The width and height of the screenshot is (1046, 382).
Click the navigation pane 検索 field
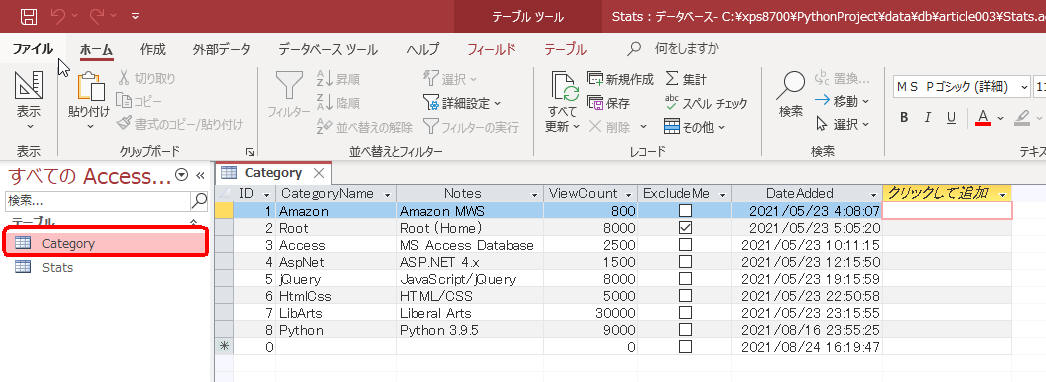click(x=98, y=200)
